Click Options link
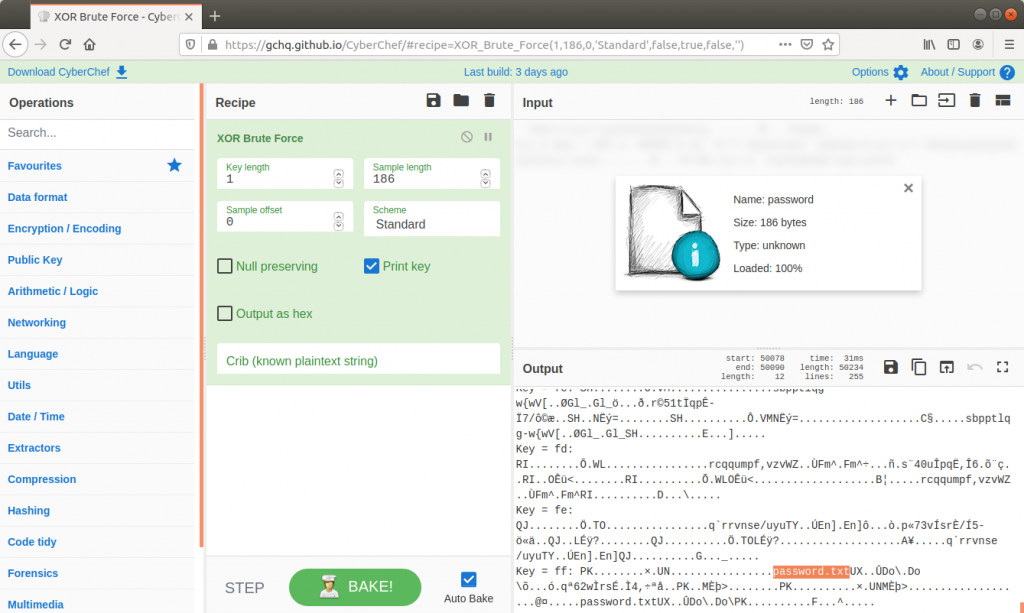The height and width of the screenshot is (613, 1024). [x=870, y=72]
